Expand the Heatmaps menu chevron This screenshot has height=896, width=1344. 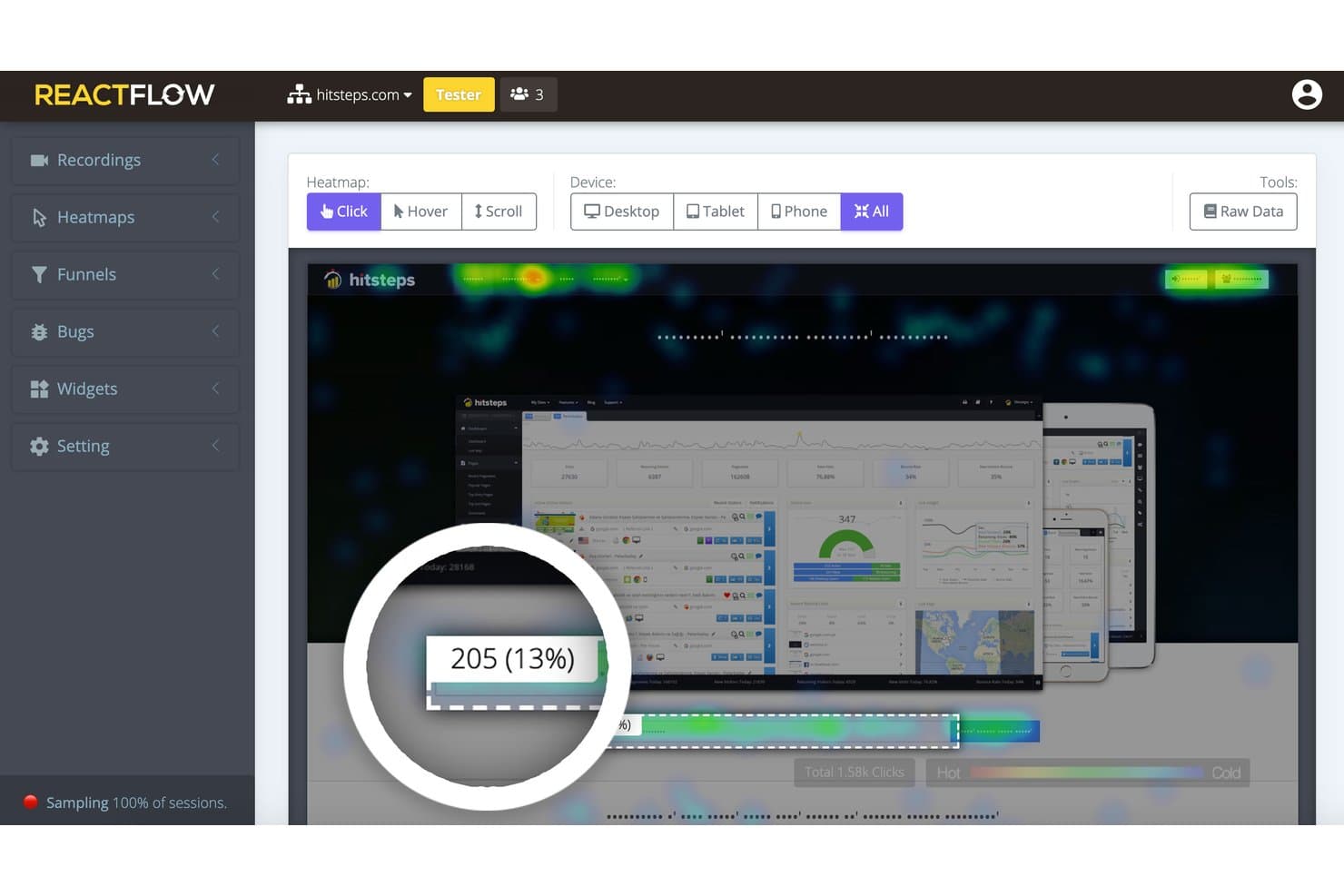pos(215,217)
